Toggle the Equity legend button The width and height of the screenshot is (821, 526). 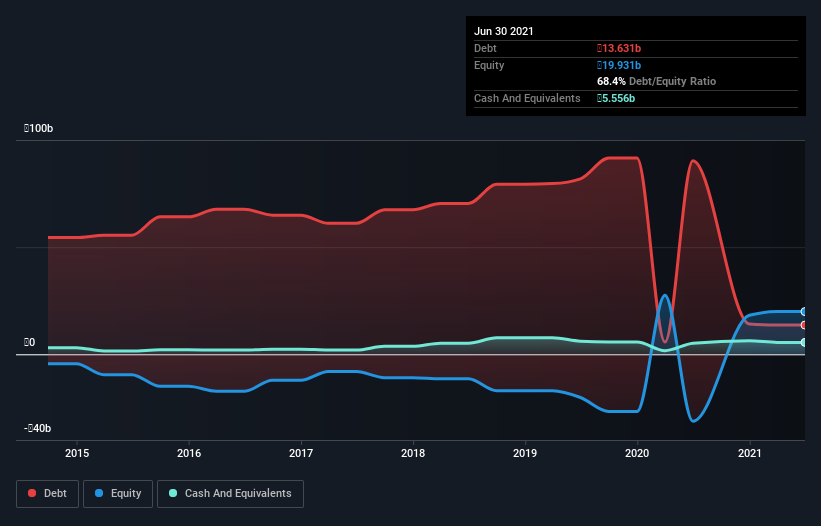pos(118,494)
